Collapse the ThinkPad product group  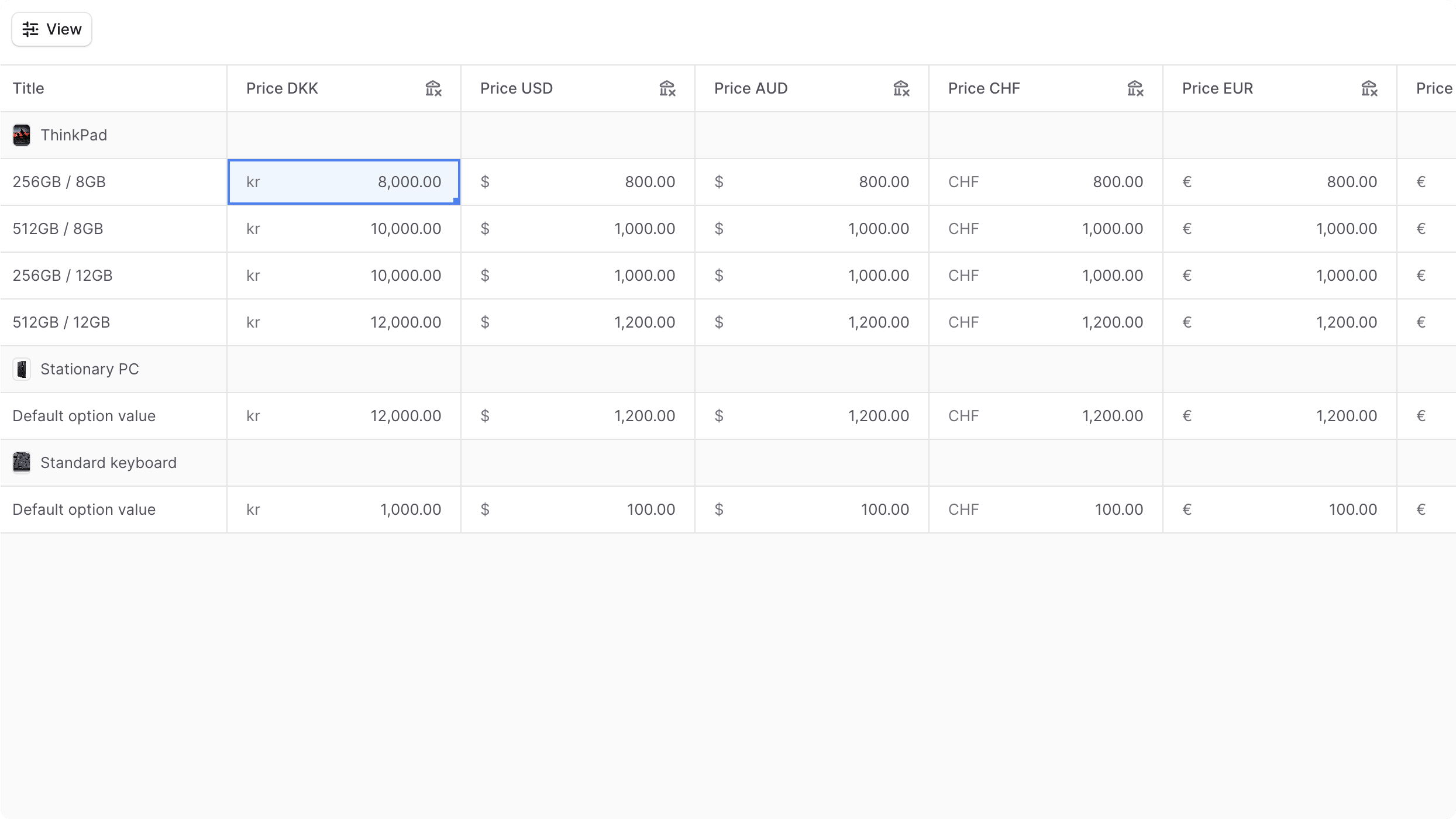[73, 135]
